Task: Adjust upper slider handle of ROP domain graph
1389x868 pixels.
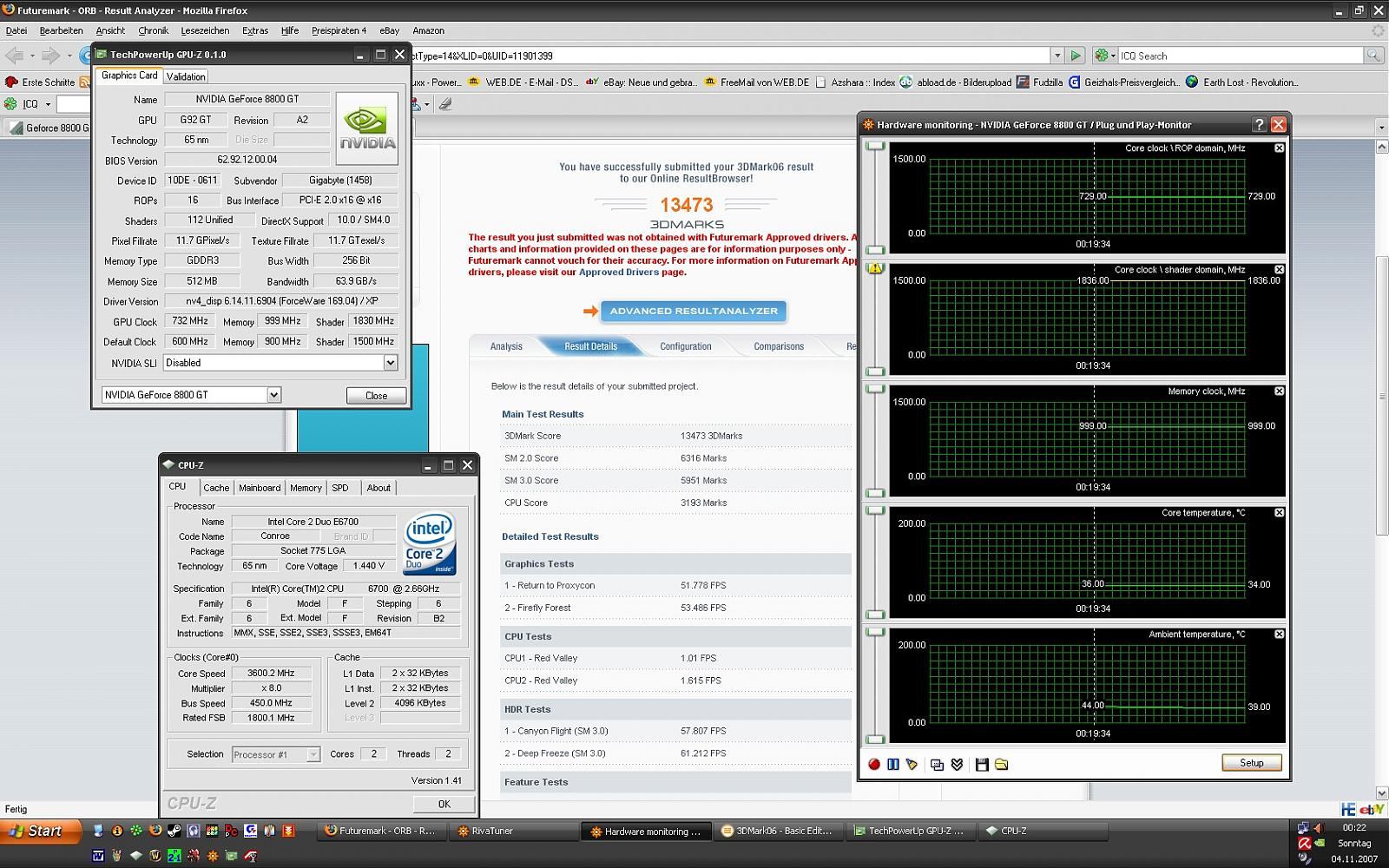Action: (875, 146)
